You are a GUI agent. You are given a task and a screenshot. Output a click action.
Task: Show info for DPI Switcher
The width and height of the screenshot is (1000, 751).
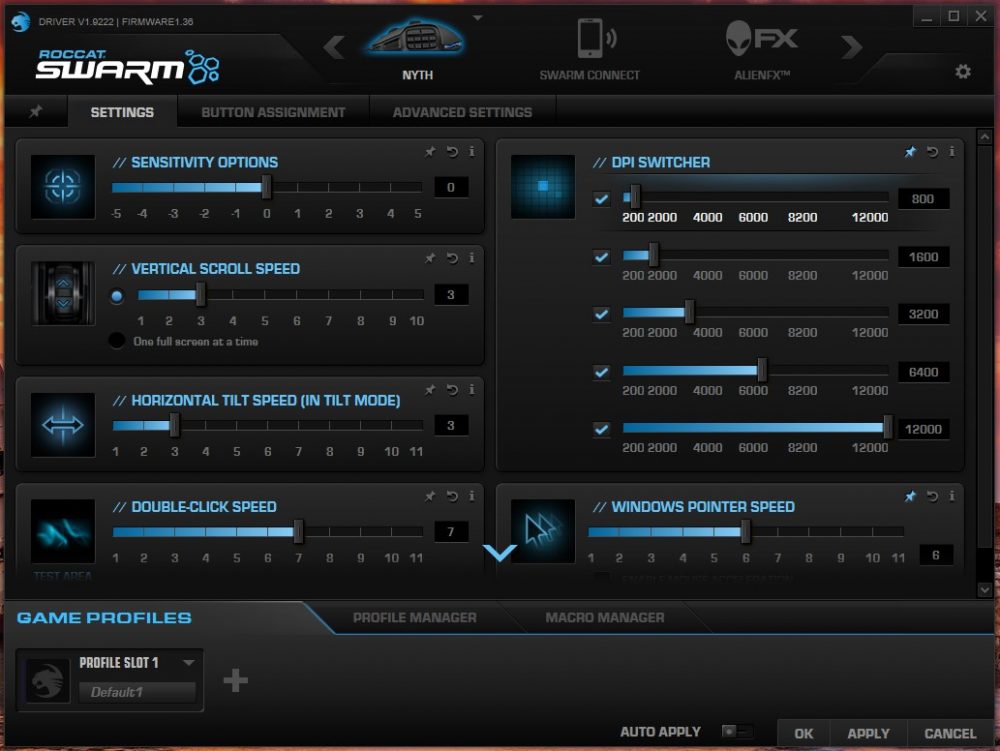pos(952,151)
